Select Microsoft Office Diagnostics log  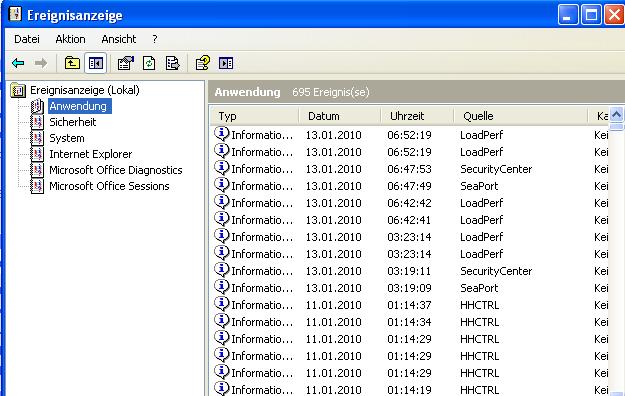116,170
